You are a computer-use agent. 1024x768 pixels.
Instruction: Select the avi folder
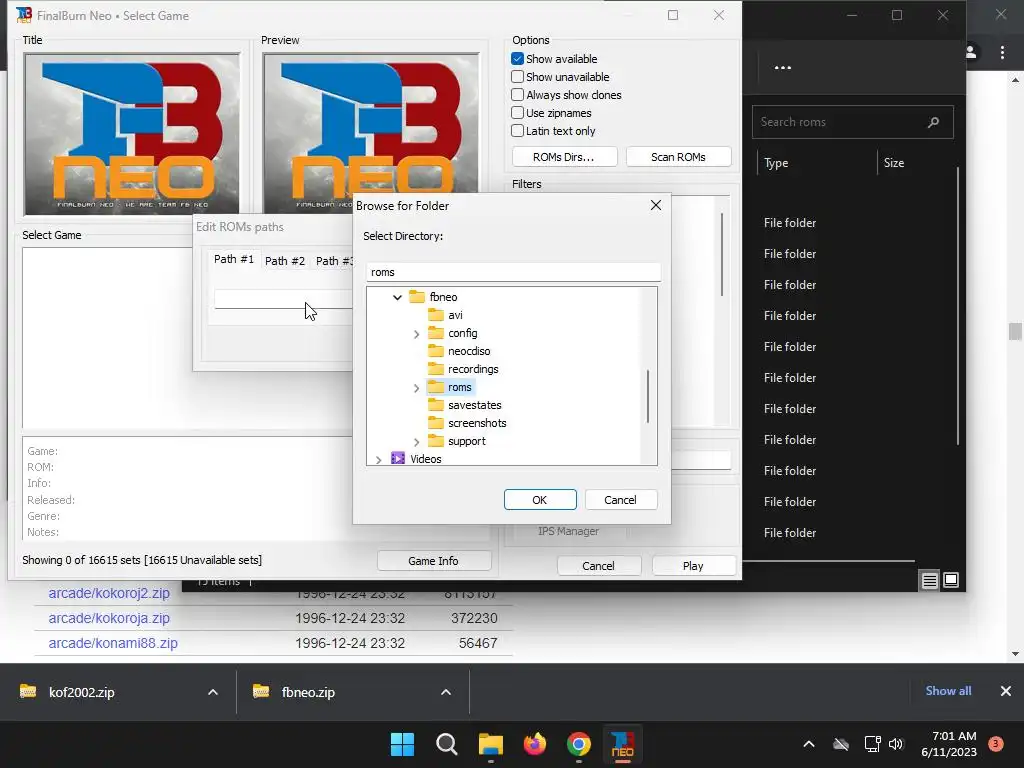[x=455, y=315]
